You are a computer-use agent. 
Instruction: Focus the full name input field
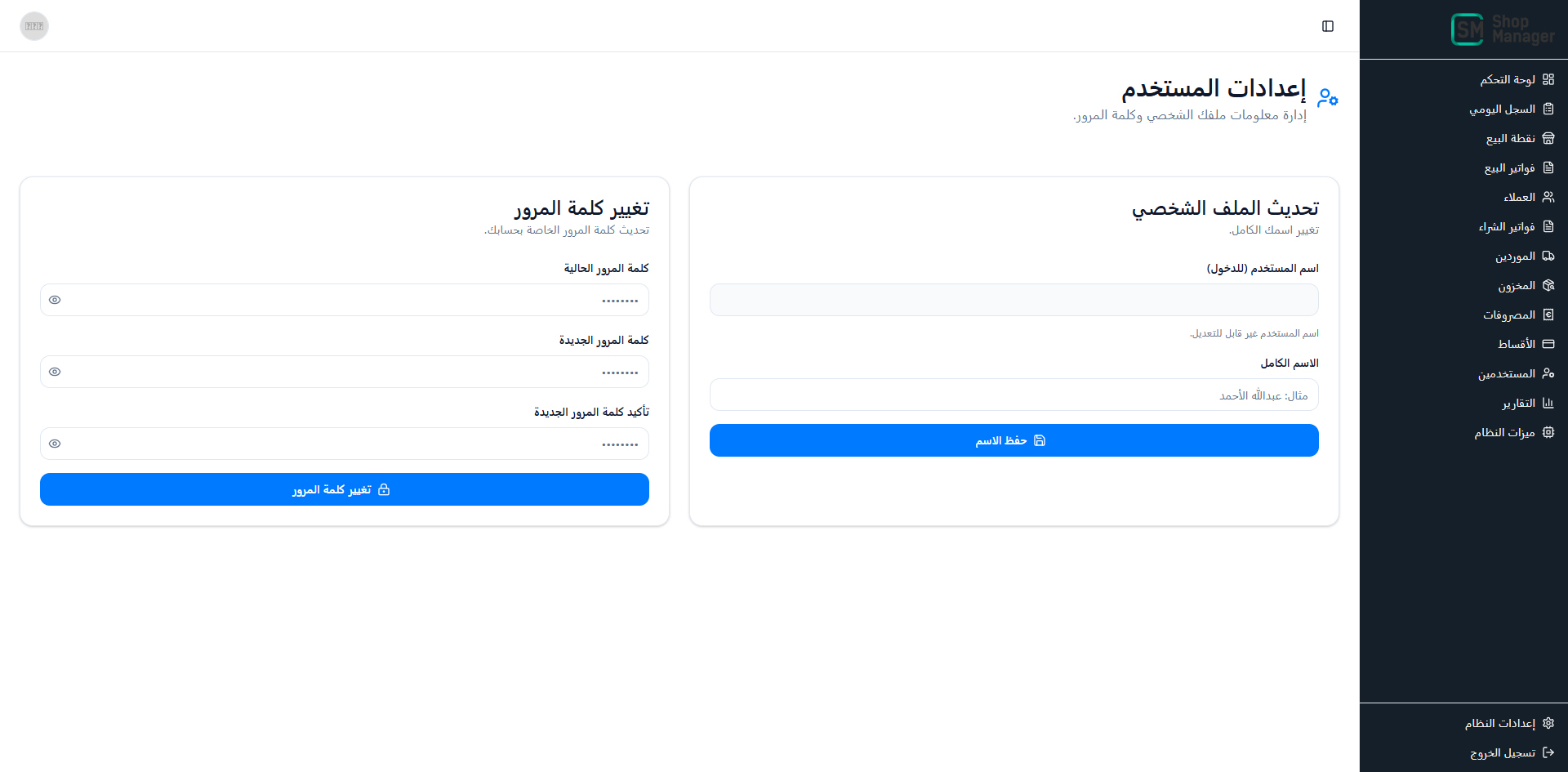point(1013,395)
